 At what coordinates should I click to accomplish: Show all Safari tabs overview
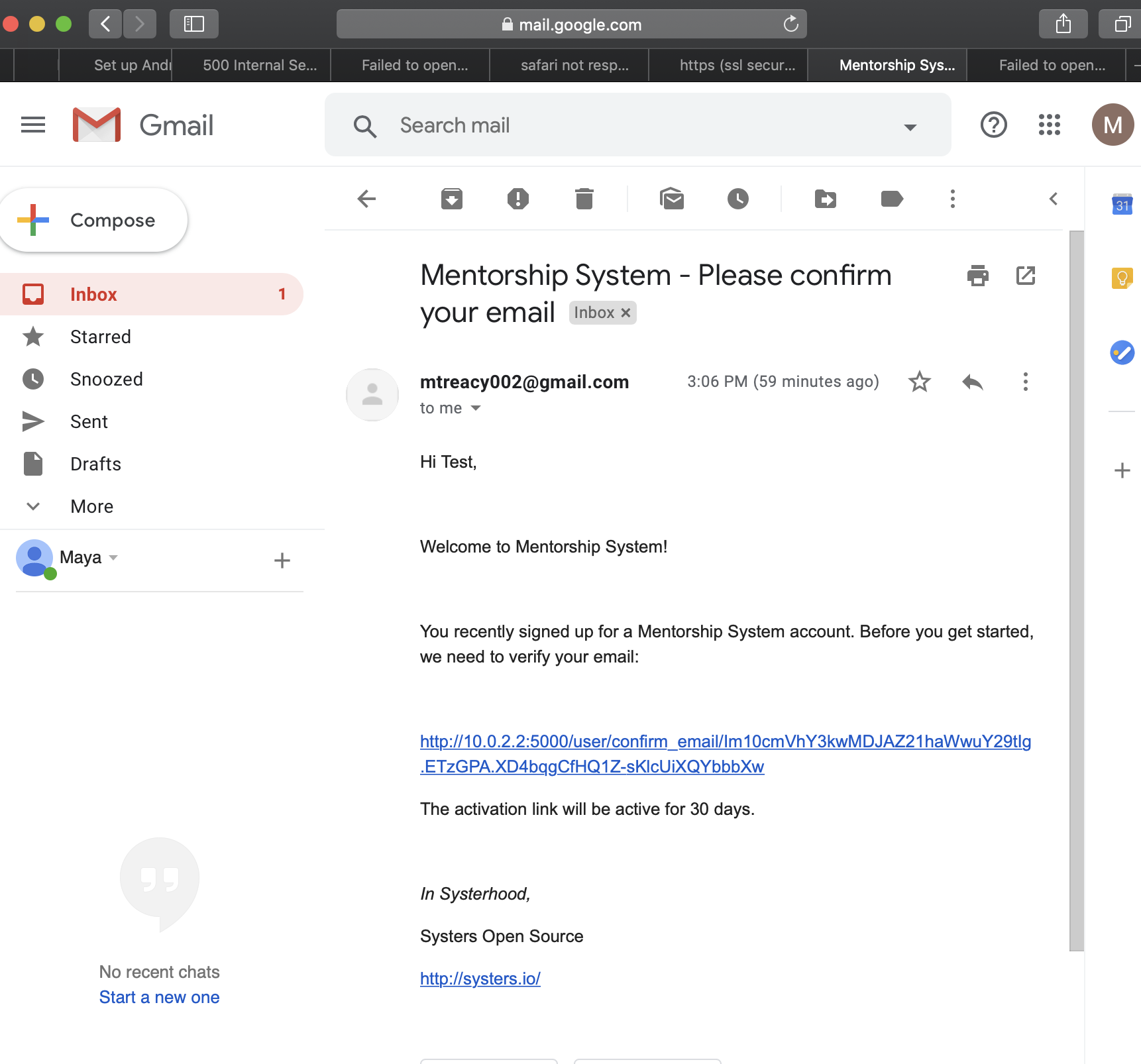pyautogui.click(x=1121, y=25)
